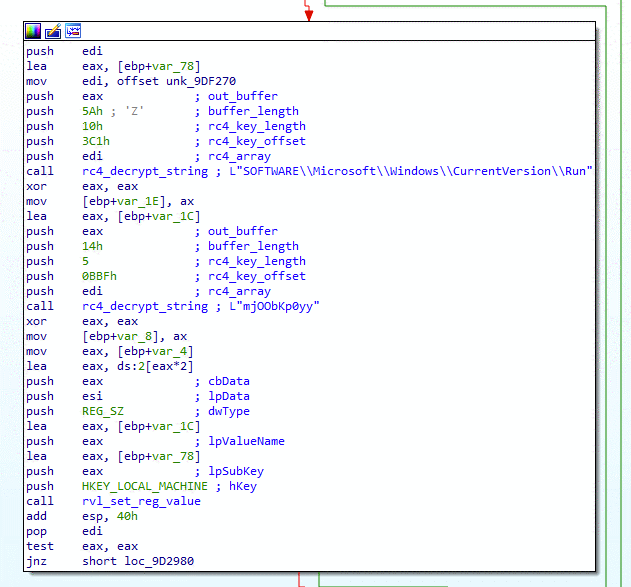Click var_4 operand
The height and width of the screenshot is (587, 631).
pyautogui.click(x=169, y=351)
